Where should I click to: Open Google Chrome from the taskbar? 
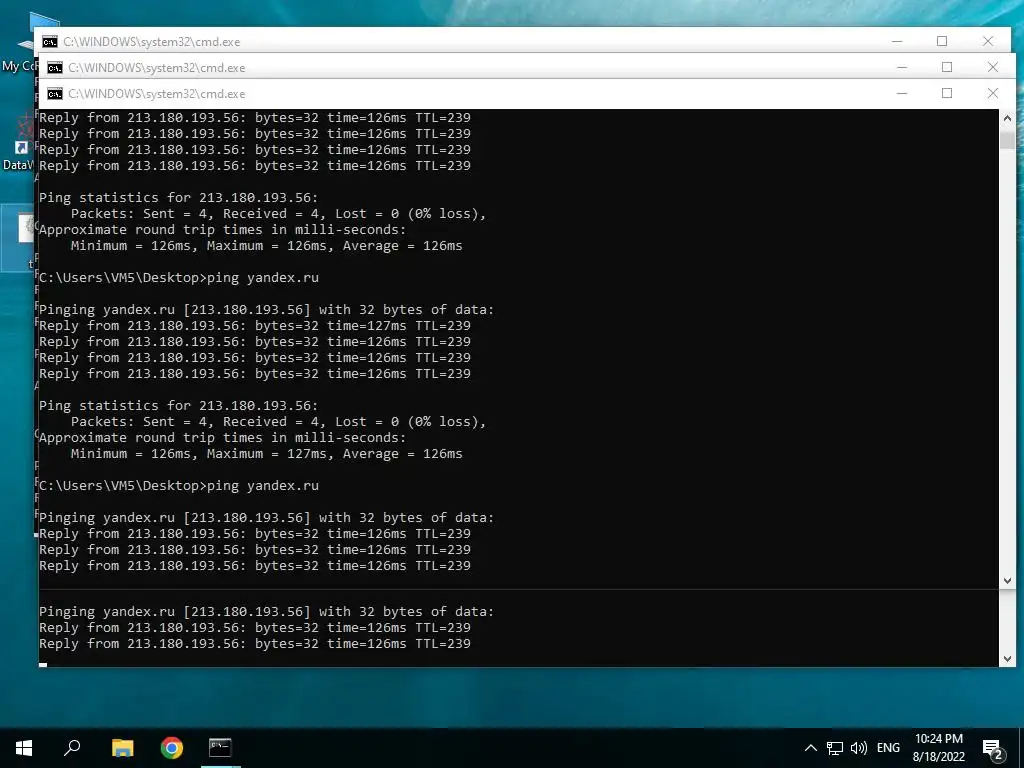[x=172, y=748]
